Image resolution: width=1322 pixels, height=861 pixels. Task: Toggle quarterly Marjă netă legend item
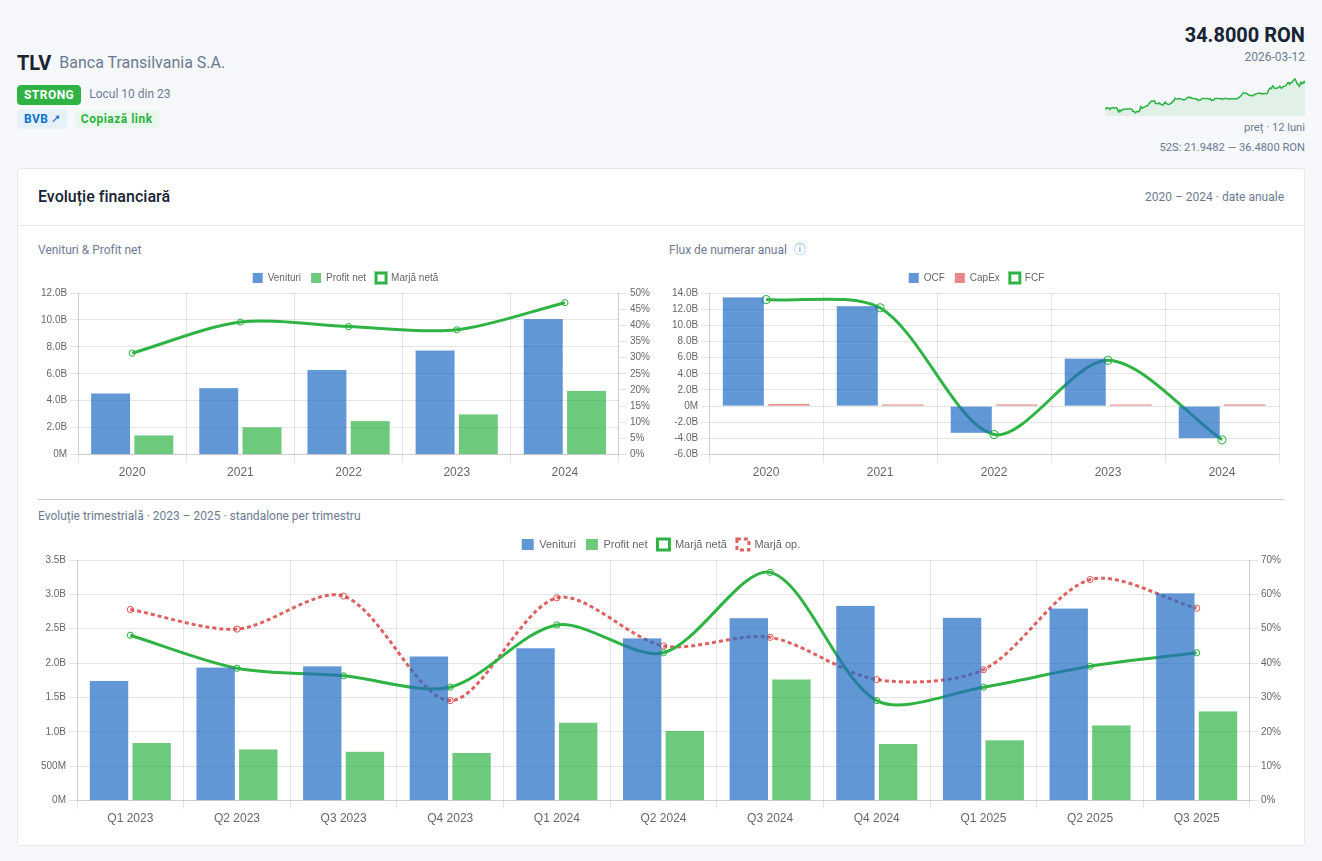click(691, 544)
